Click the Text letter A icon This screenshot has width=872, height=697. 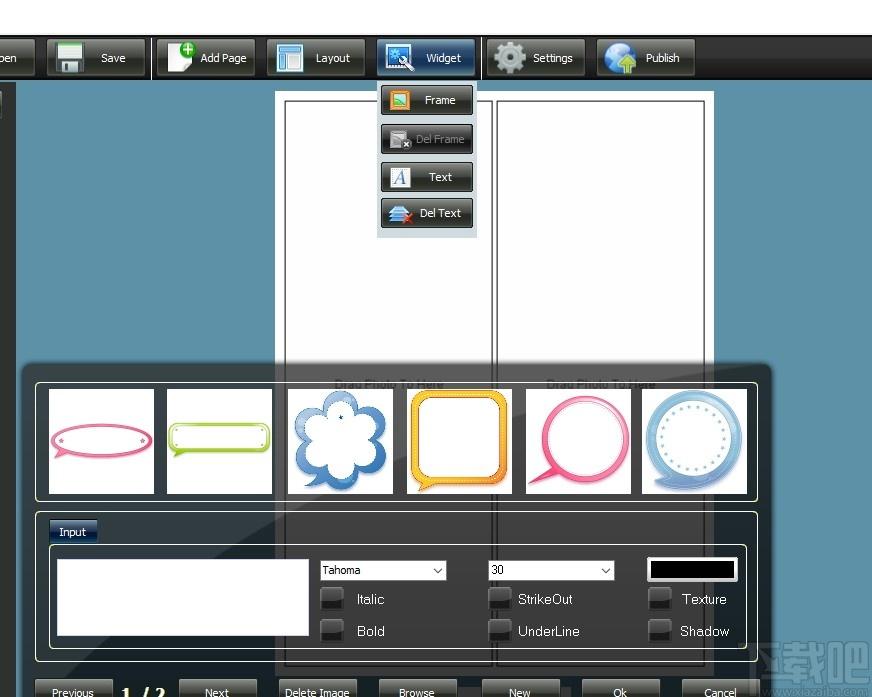400,177
